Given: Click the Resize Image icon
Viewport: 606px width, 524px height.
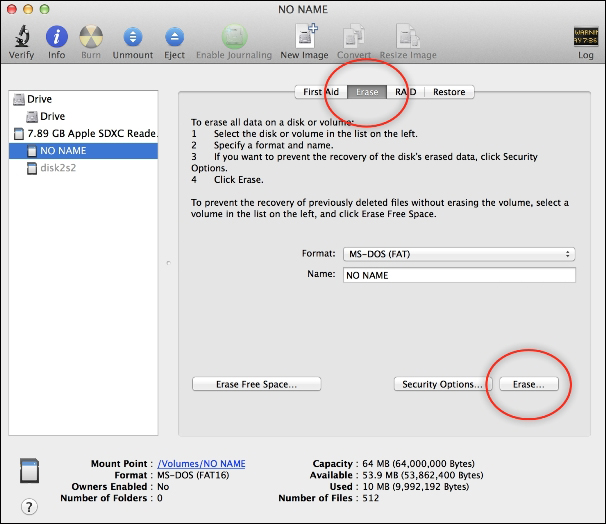Looking at the screenshot, I should (x=408, y=36).
